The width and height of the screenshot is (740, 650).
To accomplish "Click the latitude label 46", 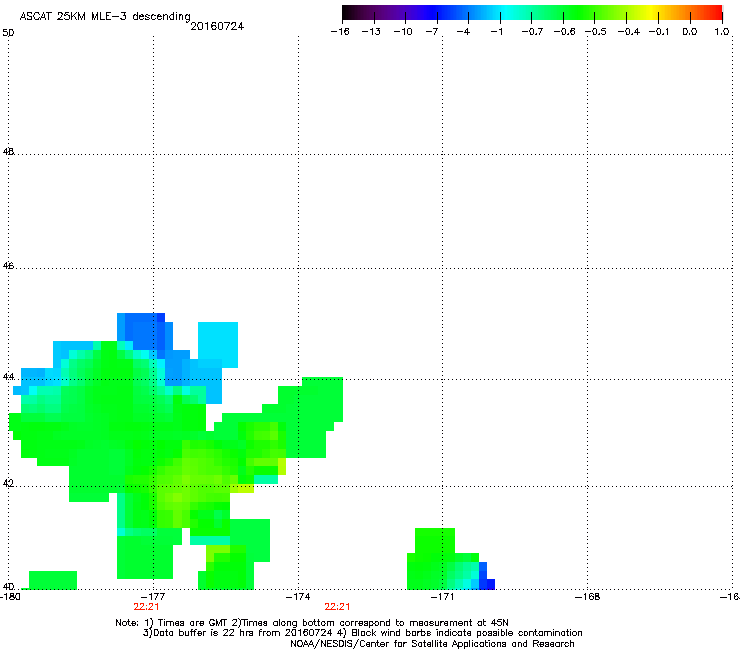I will (x=8, y=266).
